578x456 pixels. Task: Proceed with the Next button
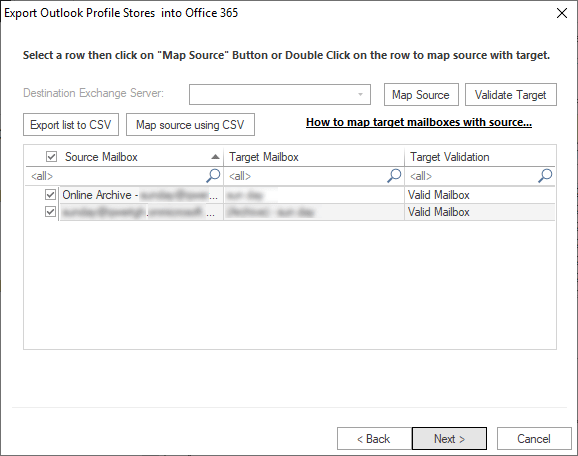pyautogui.click(x=449, y=439)
